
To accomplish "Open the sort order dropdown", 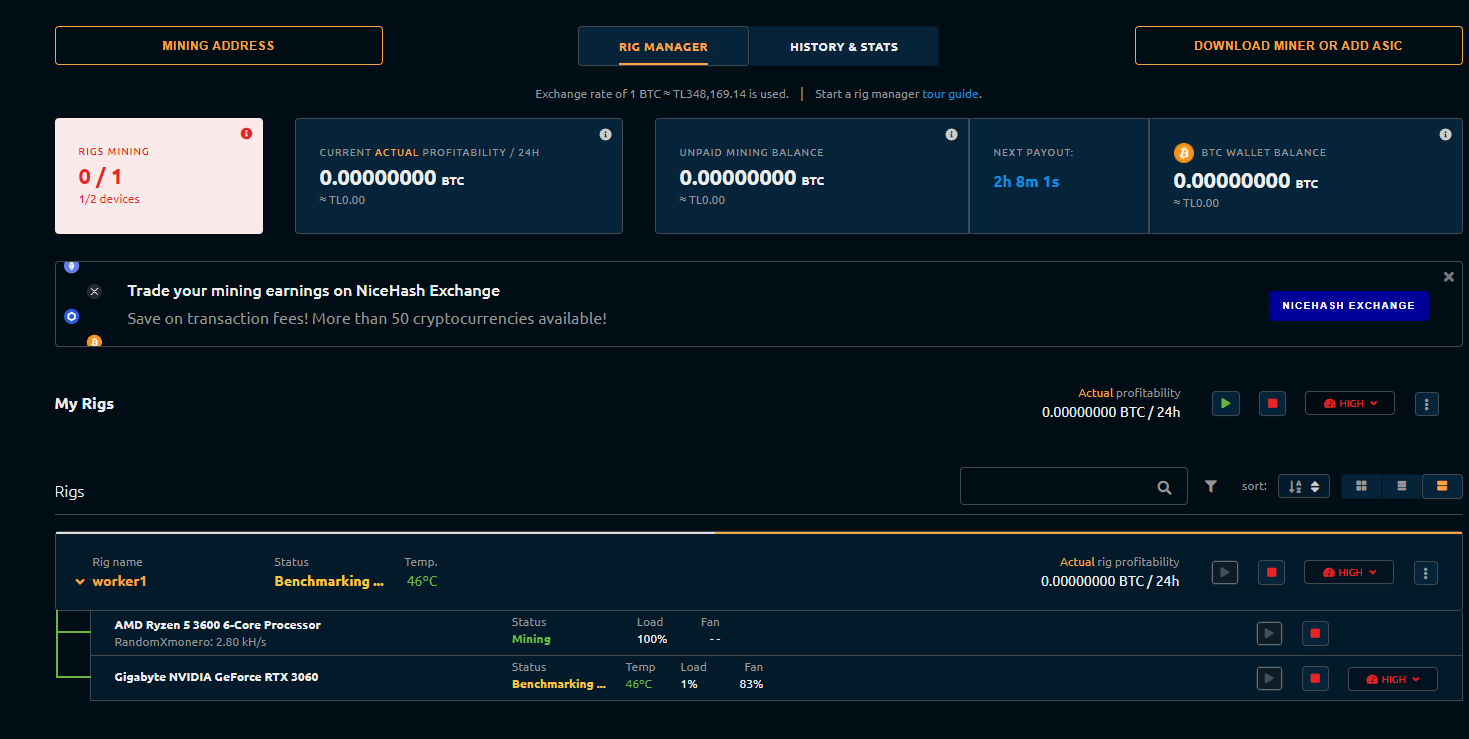I will pos(1304,486).
